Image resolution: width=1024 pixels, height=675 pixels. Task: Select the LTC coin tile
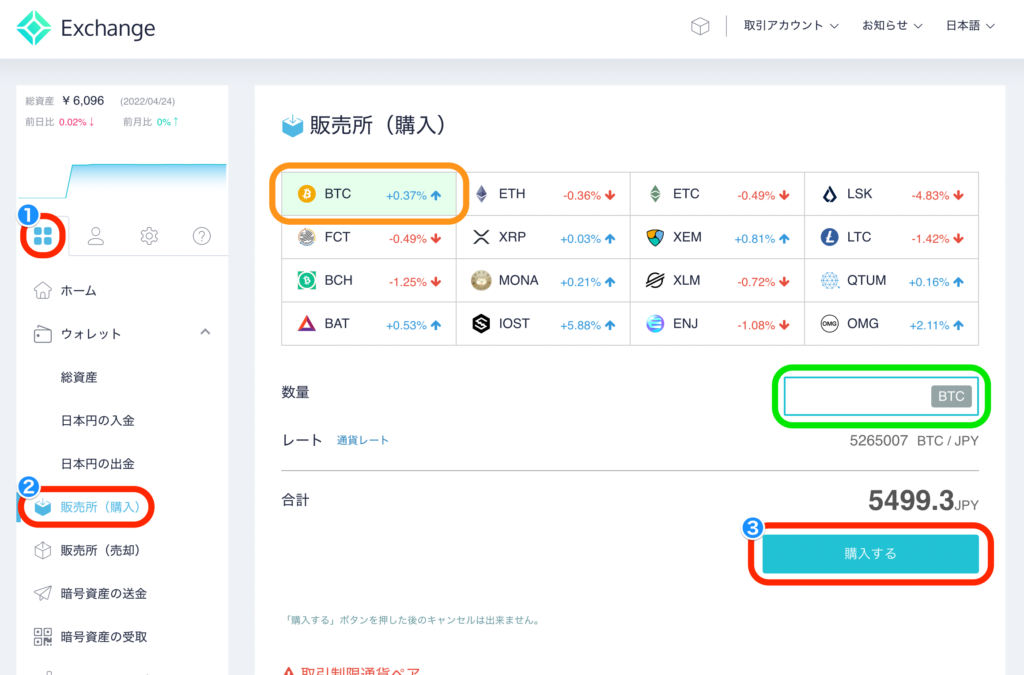tap(891, 237)
